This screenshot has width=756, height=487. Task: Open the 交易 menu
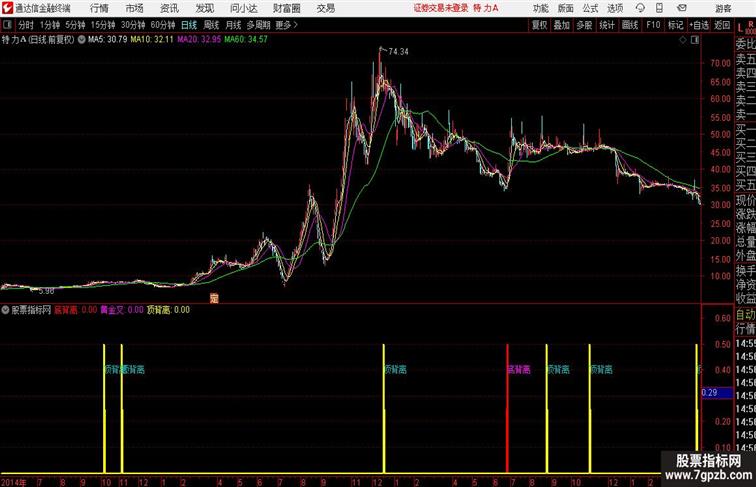[325, 8]
